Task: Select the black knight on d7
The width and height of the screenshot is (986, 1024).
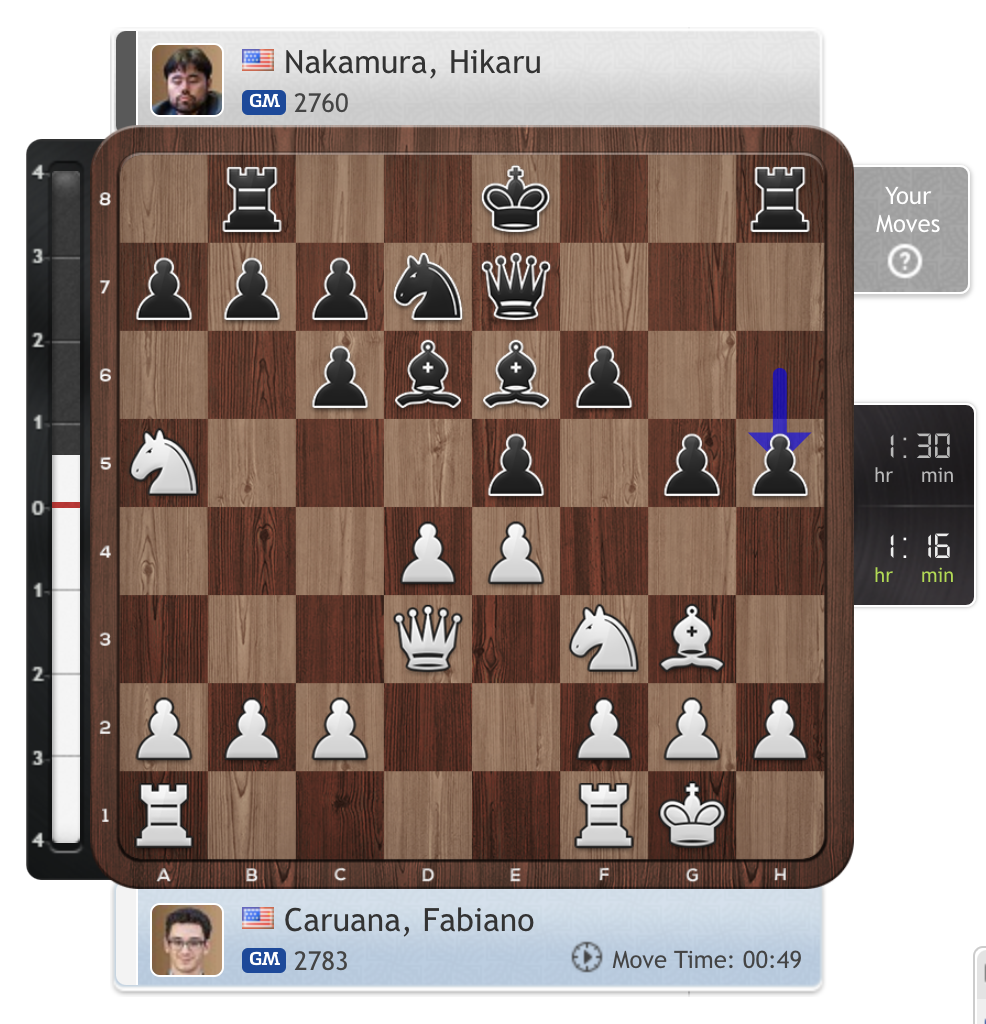Action: [x=428, y=286]
